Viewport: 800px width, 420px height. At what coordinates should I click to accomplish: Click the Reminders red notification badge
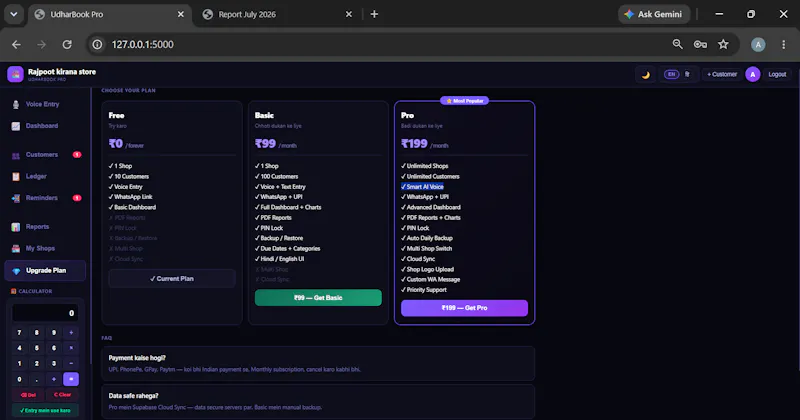77,198
